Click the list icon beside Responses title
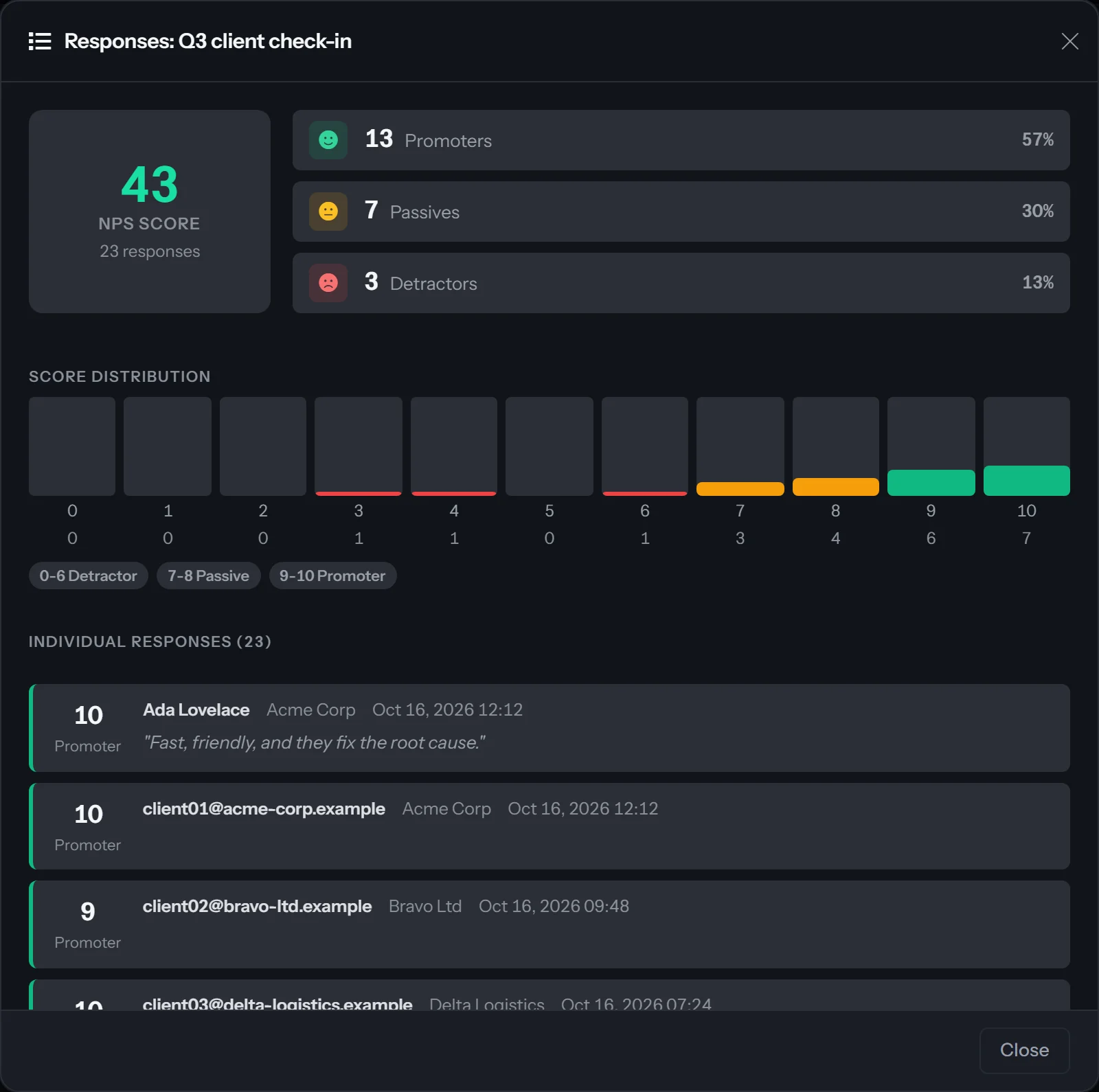This screenshot has width=1099, height=1092. tap(40, 41)
